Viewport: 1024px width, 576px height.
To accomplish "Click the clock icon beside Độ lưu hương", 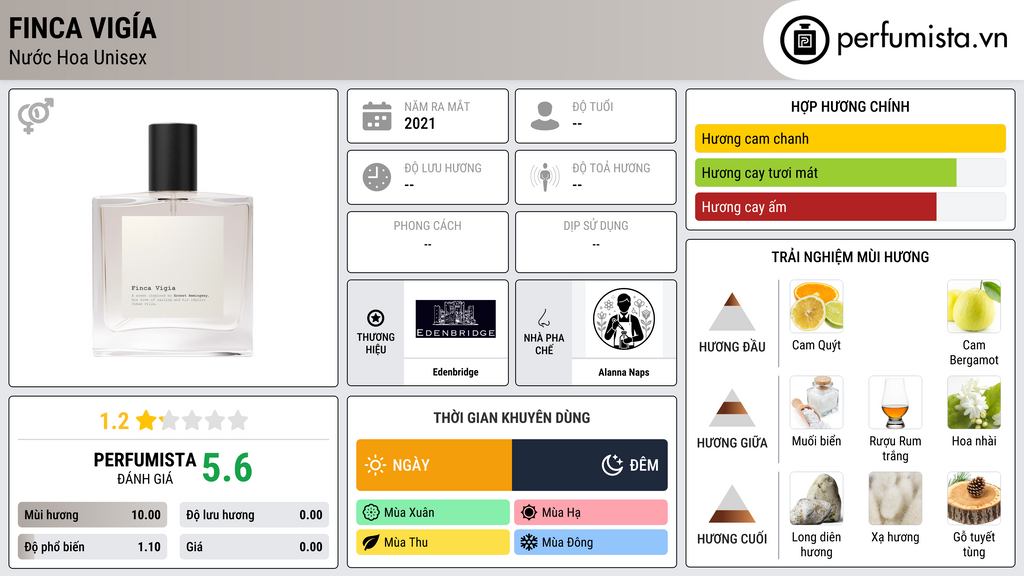I will 377,177.
